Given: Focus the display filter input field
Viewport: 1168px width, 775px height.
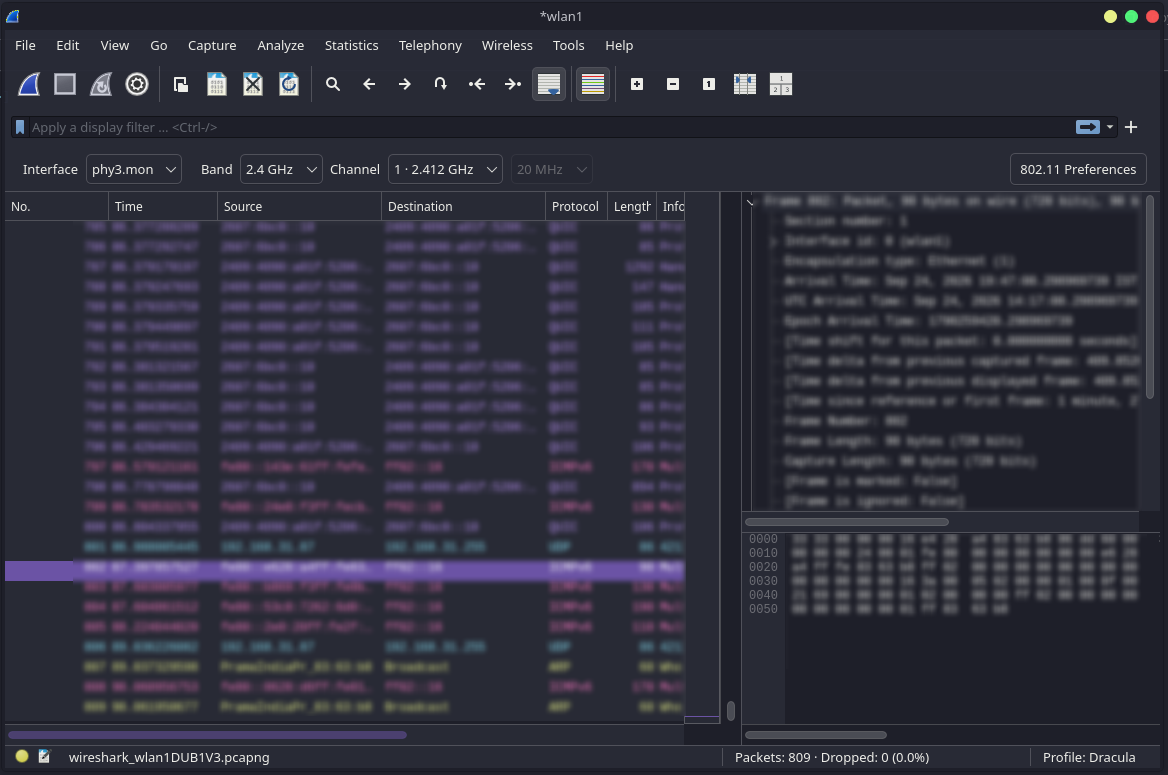Looking at the screenshot, I should [x=551, y=127].
